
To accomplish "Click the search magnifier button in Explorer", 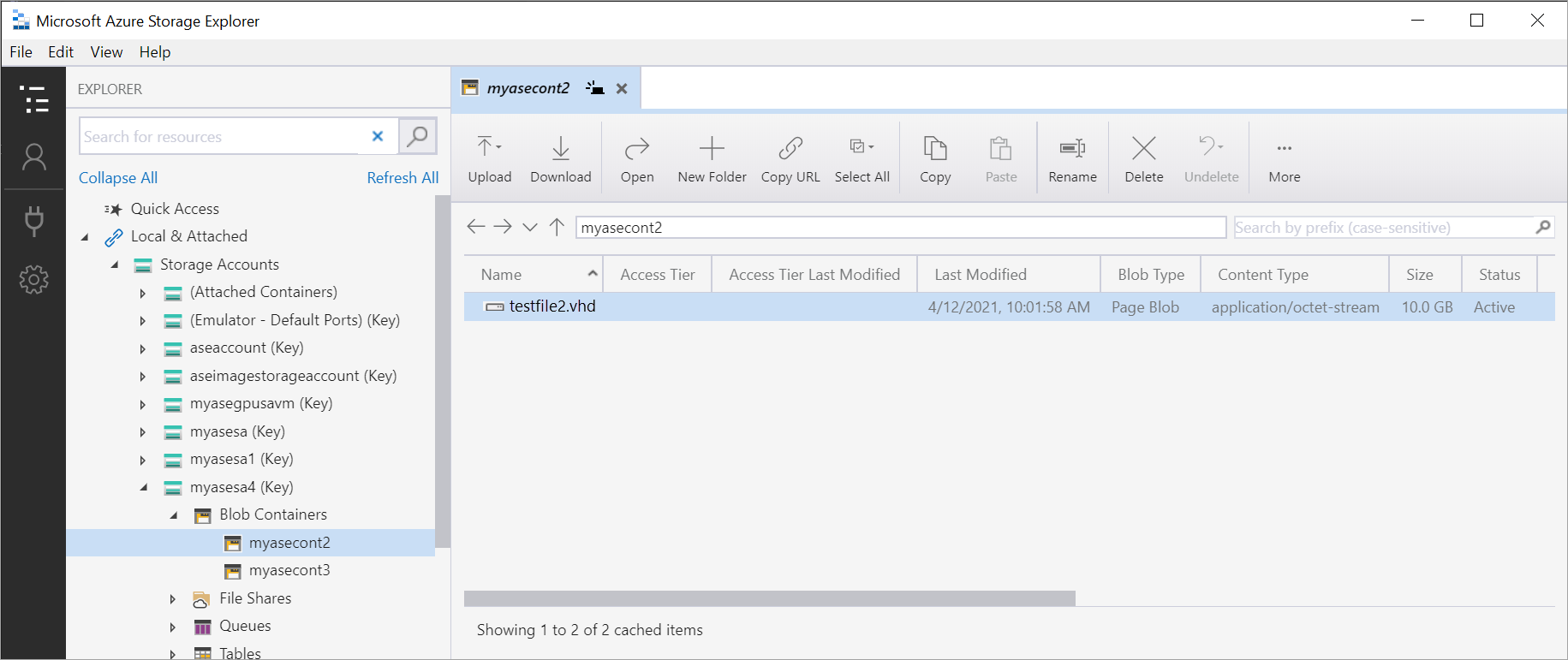I will click(x=418, y=136).
